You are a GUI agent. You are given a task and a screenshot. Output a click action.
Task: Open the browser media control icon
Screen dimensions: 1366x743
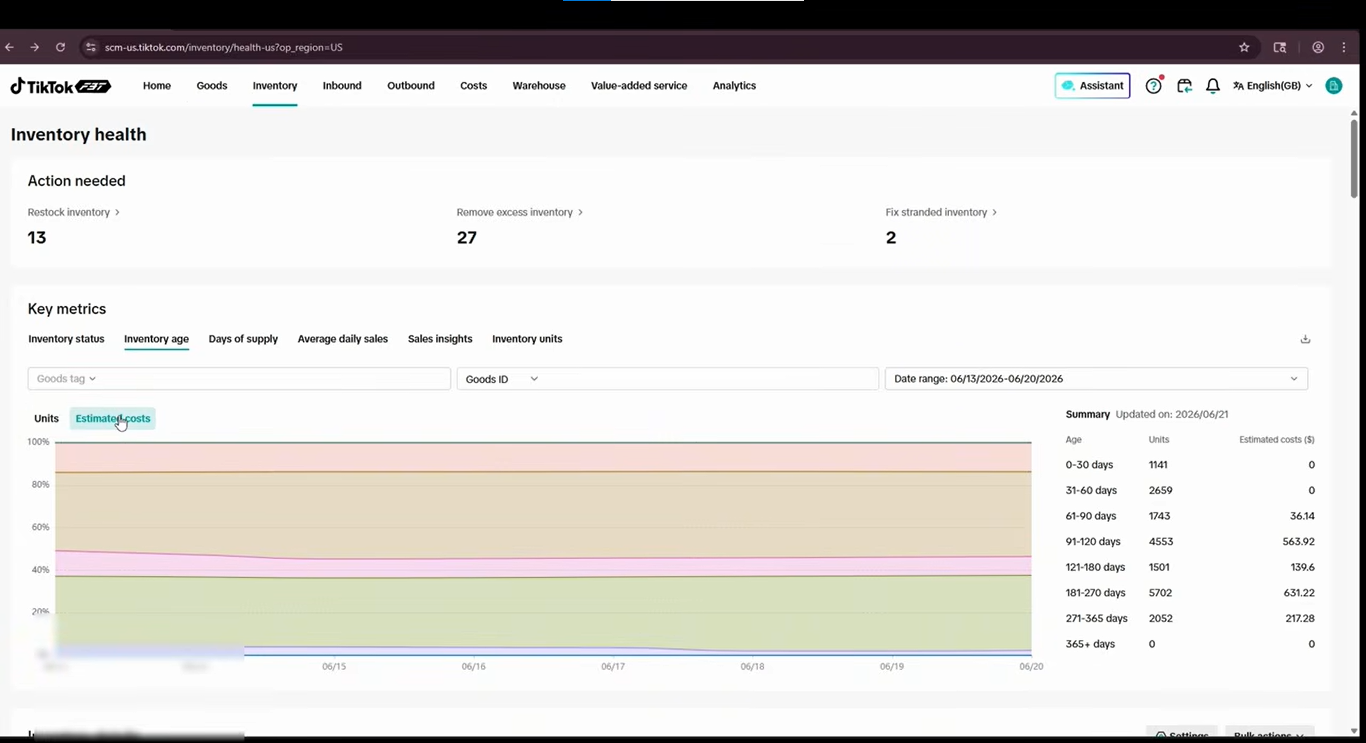coord(1279,47)
